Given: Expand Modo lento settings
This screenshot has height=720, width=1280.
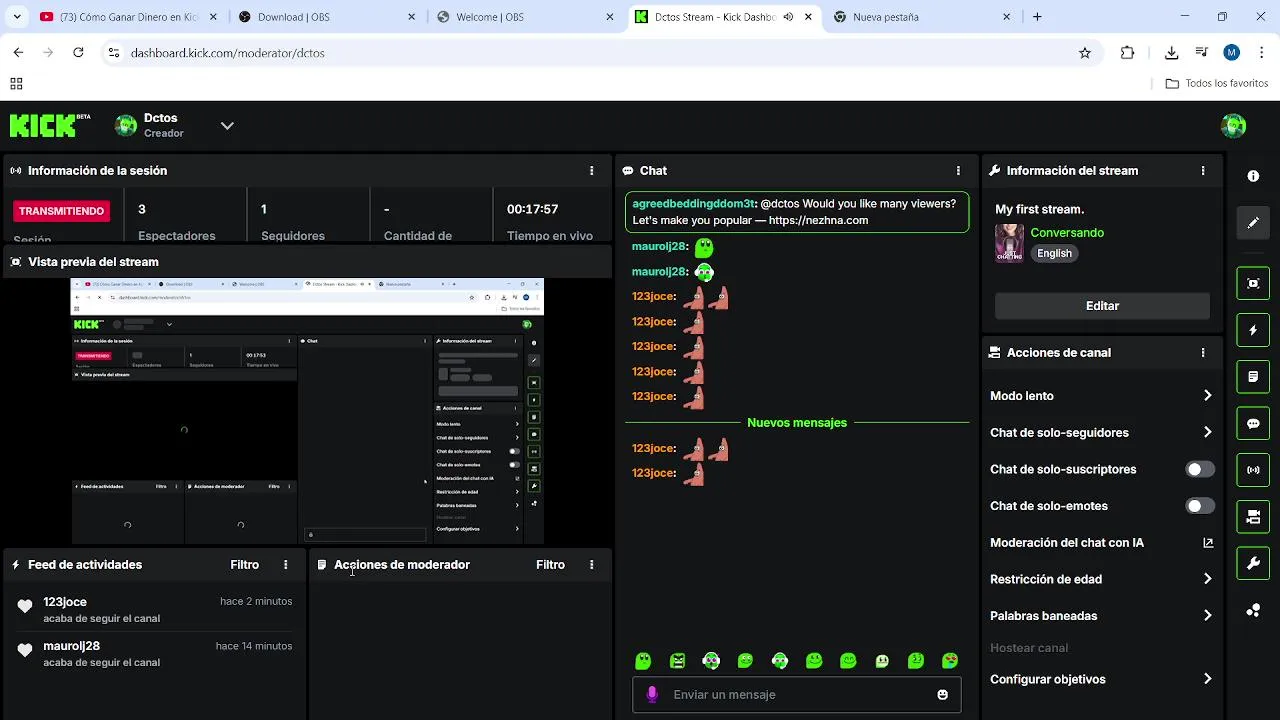Looking at the screenshot, I should (x=1208, y=396).
